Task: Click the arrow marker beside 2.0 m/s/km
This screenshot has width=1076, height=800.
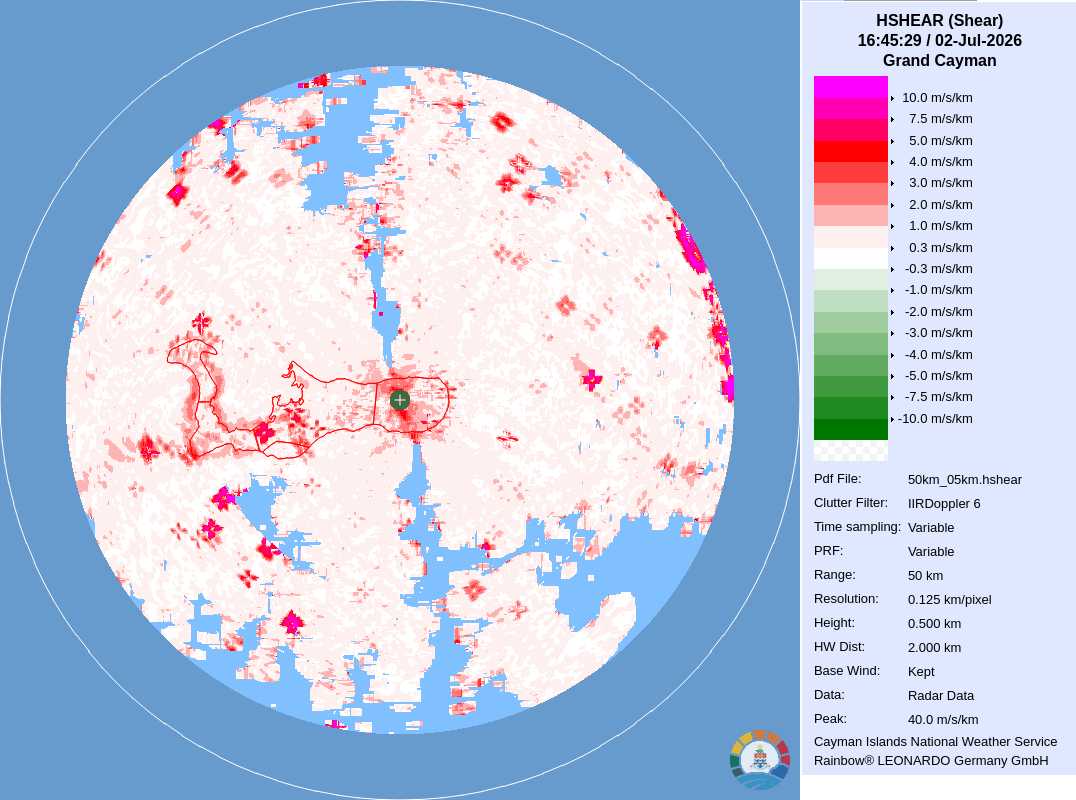Action: coord(892,205)
